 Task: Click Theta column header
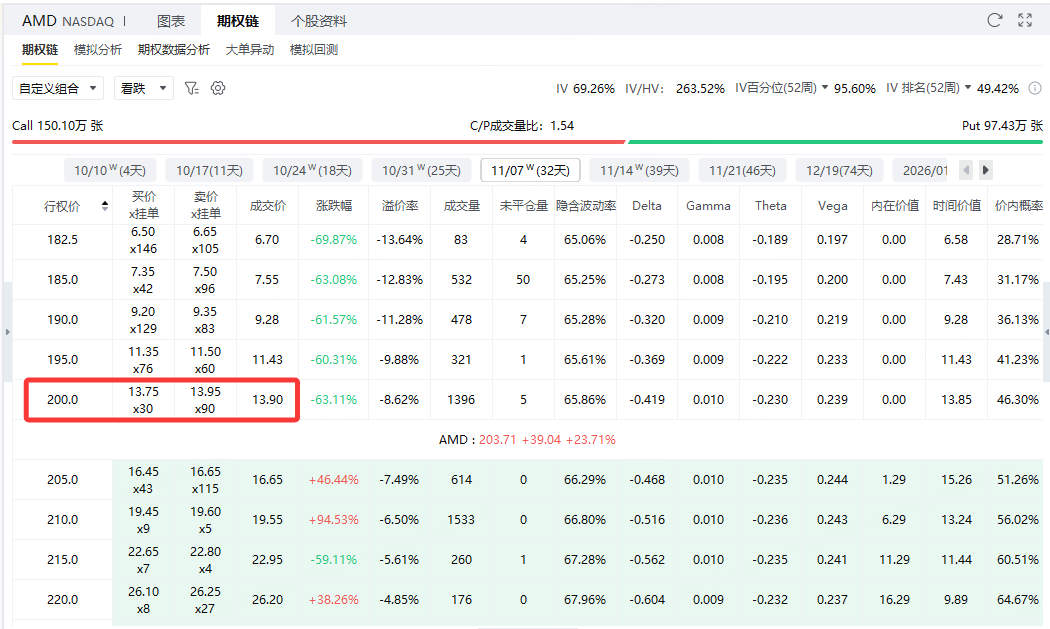coord(770,206)
